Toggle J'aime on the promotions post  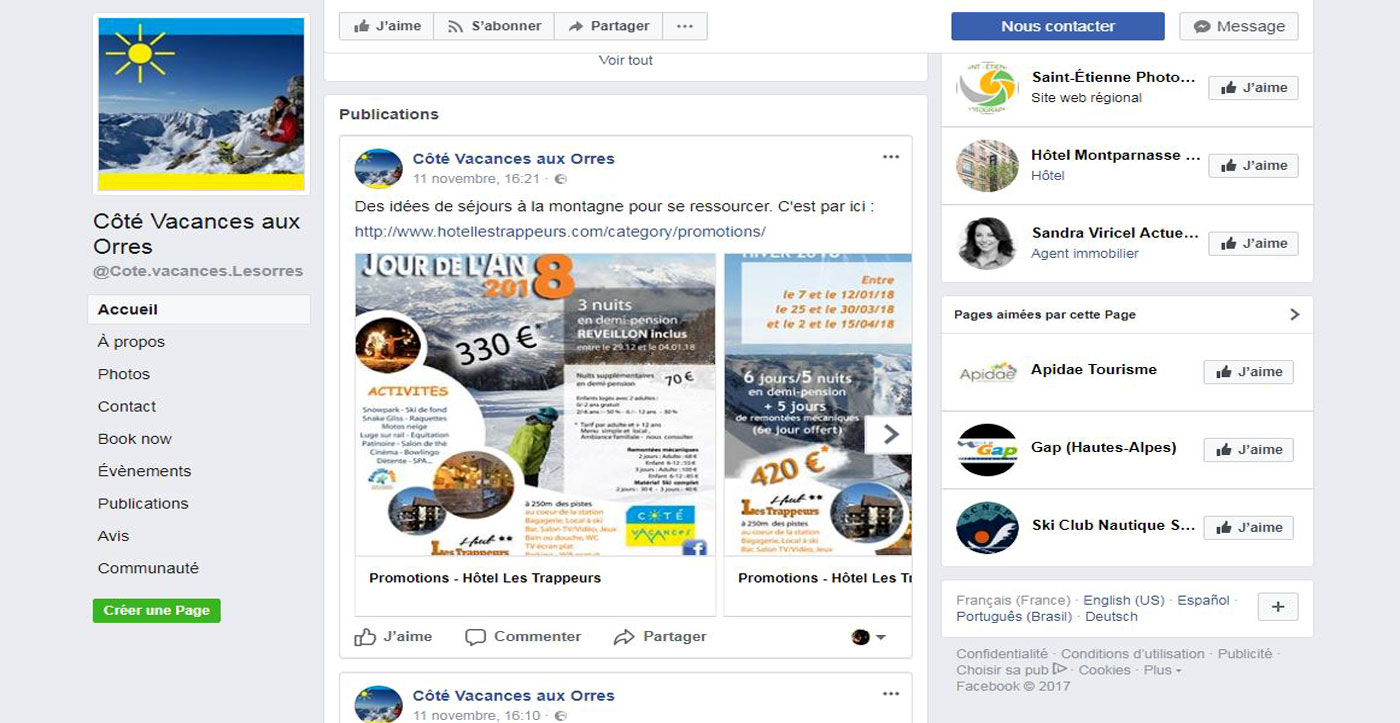click(394, 637)
